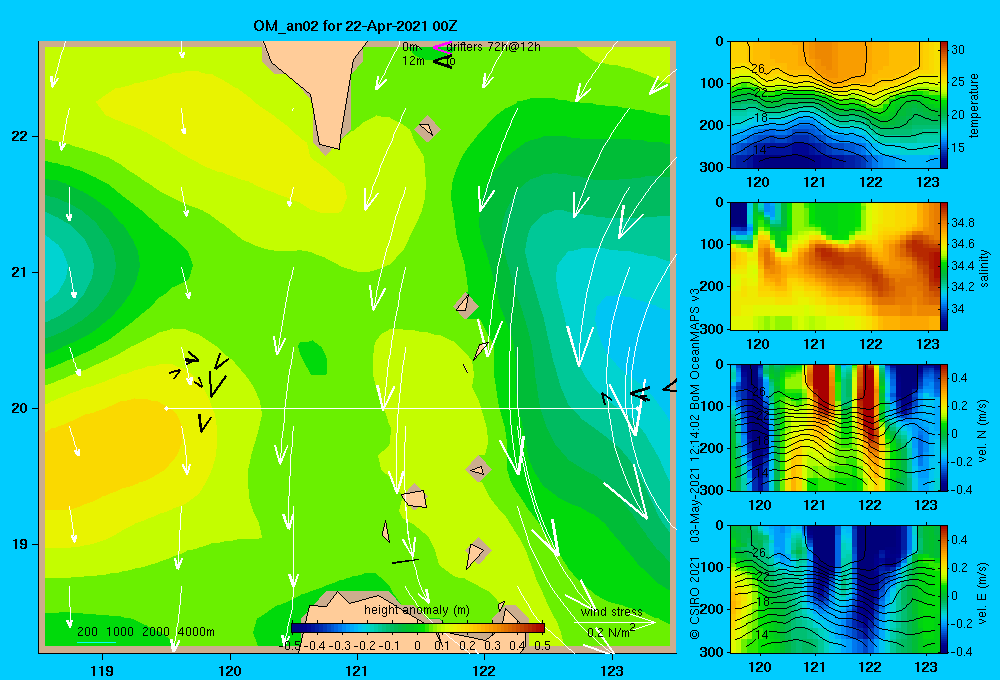Click longitude label '120' on main map axis
This screenshot has height=680, width=1000.
(x=230, y=670)
